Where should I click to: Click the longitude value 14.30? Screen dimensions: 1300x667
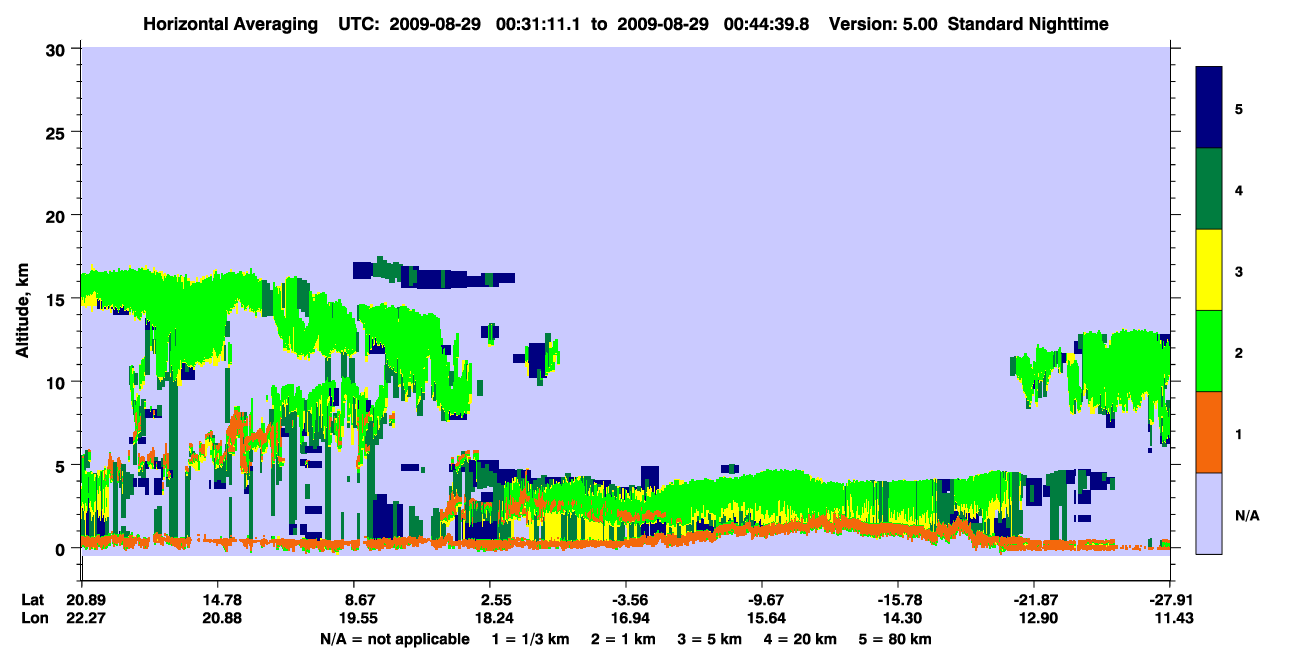(903, 618)
